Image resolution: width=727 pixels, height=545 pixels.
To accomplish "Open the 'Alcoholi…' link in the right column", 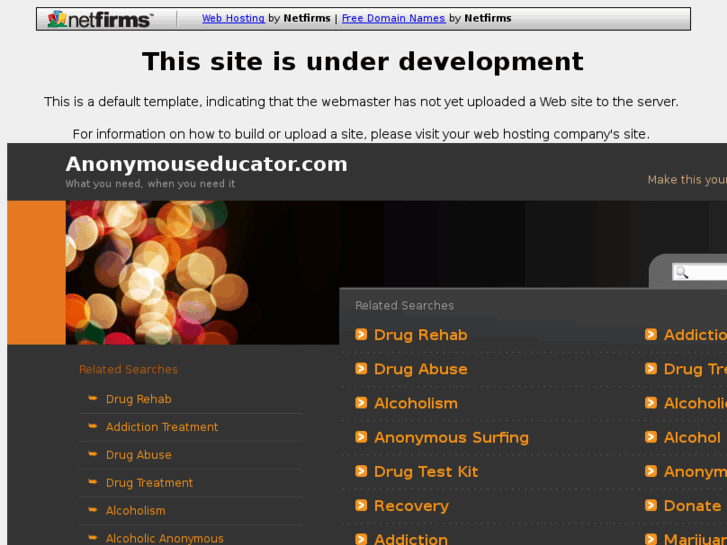I will point(695,404).
